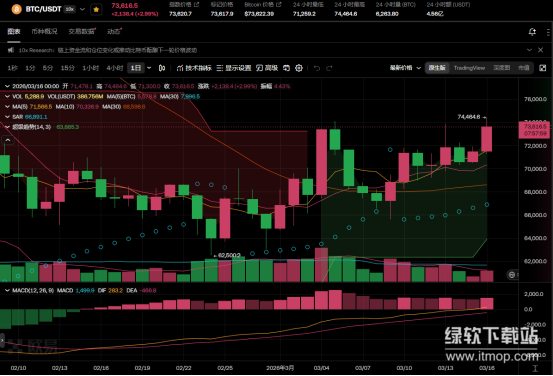Open the 交易数据 tab
Screen dimensions: 553x376
pyautogui.click(x=81, y=31)
